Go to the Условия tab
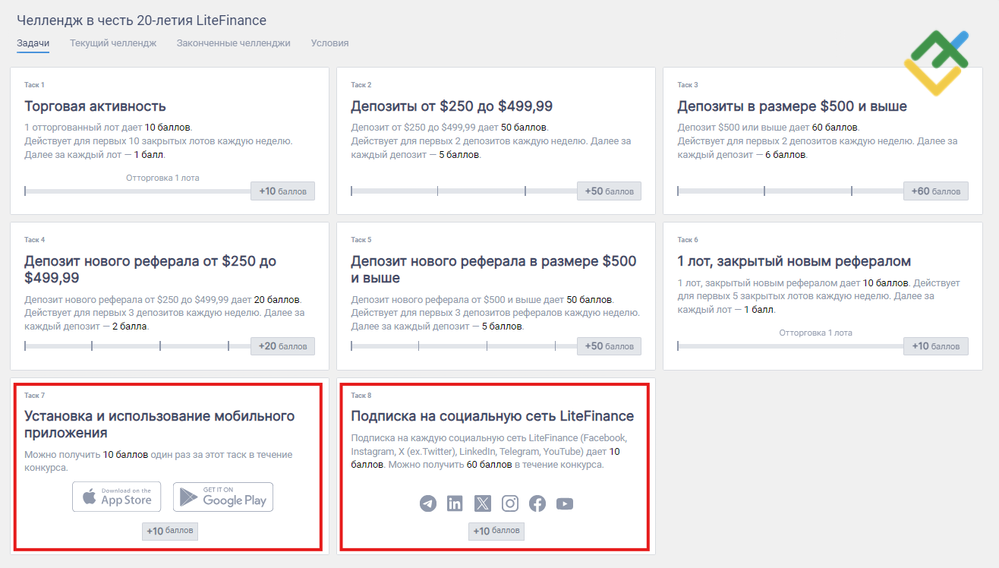The width and height of the screenshot is (999, 568). point(329,43)
